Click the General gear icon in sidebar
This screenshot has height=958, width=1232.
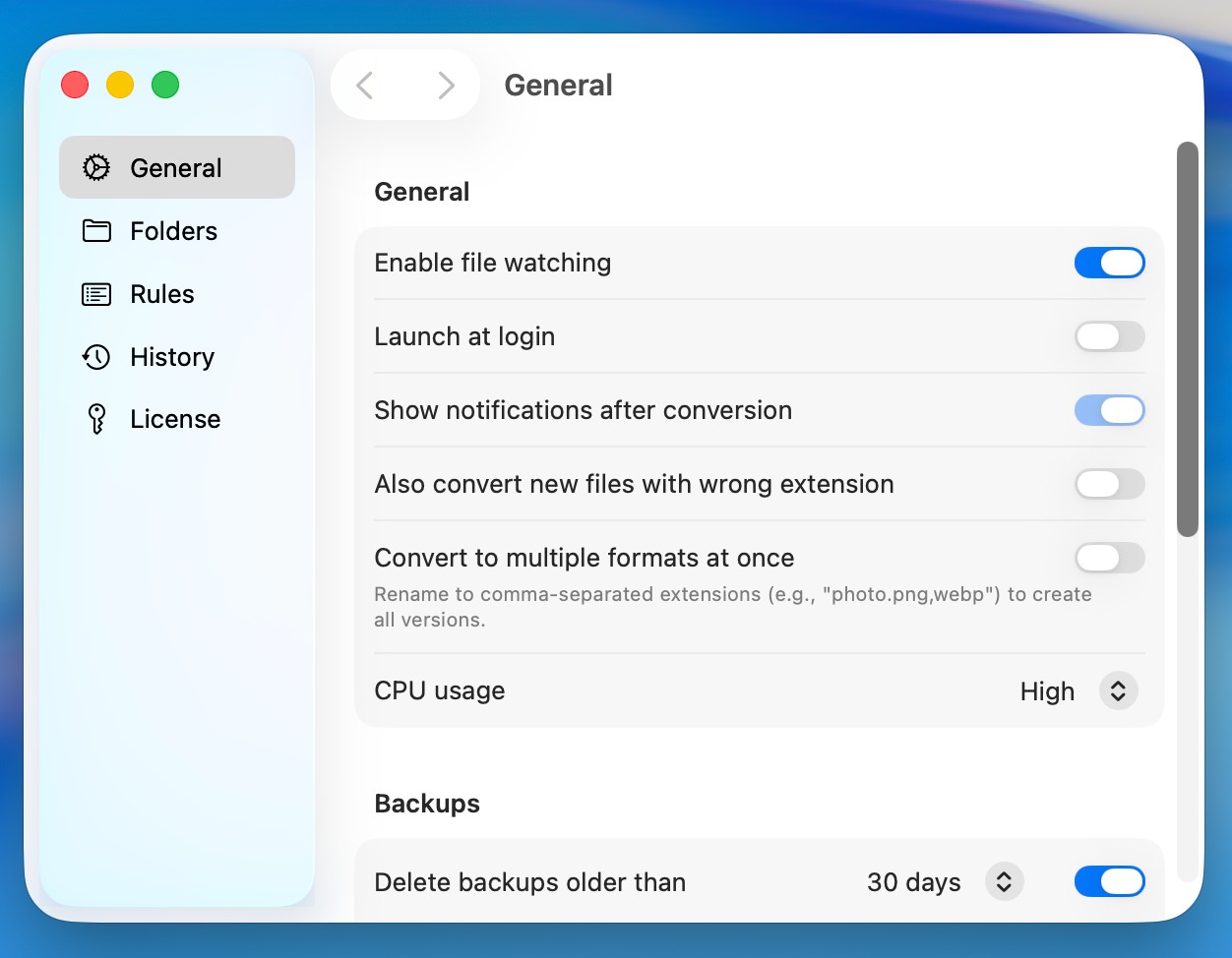tap(96, 168)
